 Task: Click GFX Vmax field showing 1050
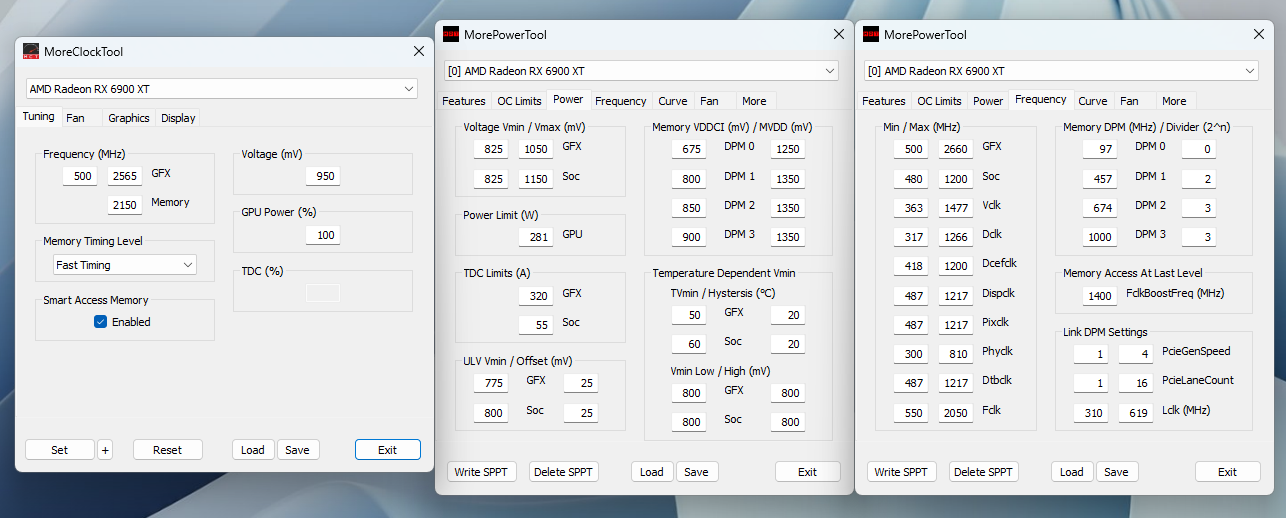point(536,149)
